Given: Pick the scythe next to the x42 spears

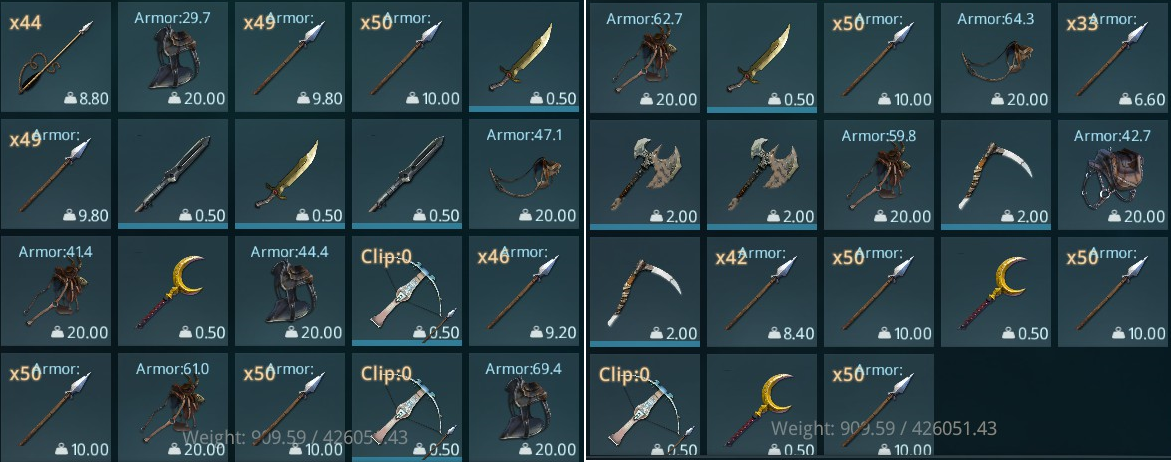Looking at the screenshot, I should pos(645,291).
